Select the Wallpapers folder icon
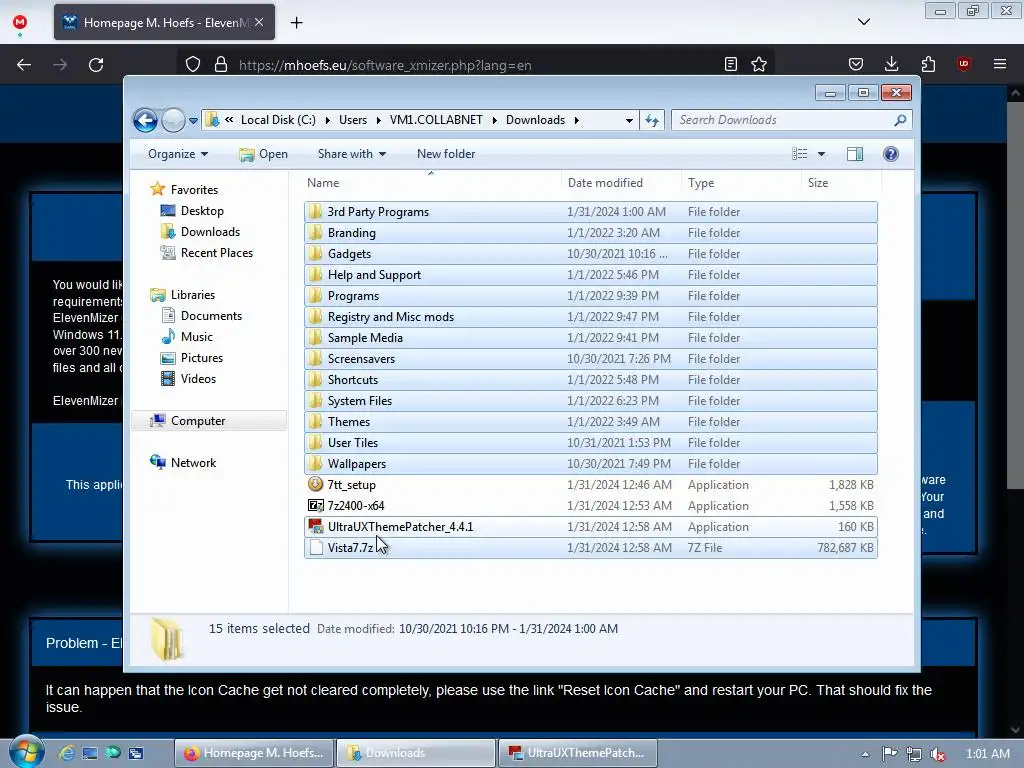Screen dimensions: 1024x768 click(x=315, y=463)
